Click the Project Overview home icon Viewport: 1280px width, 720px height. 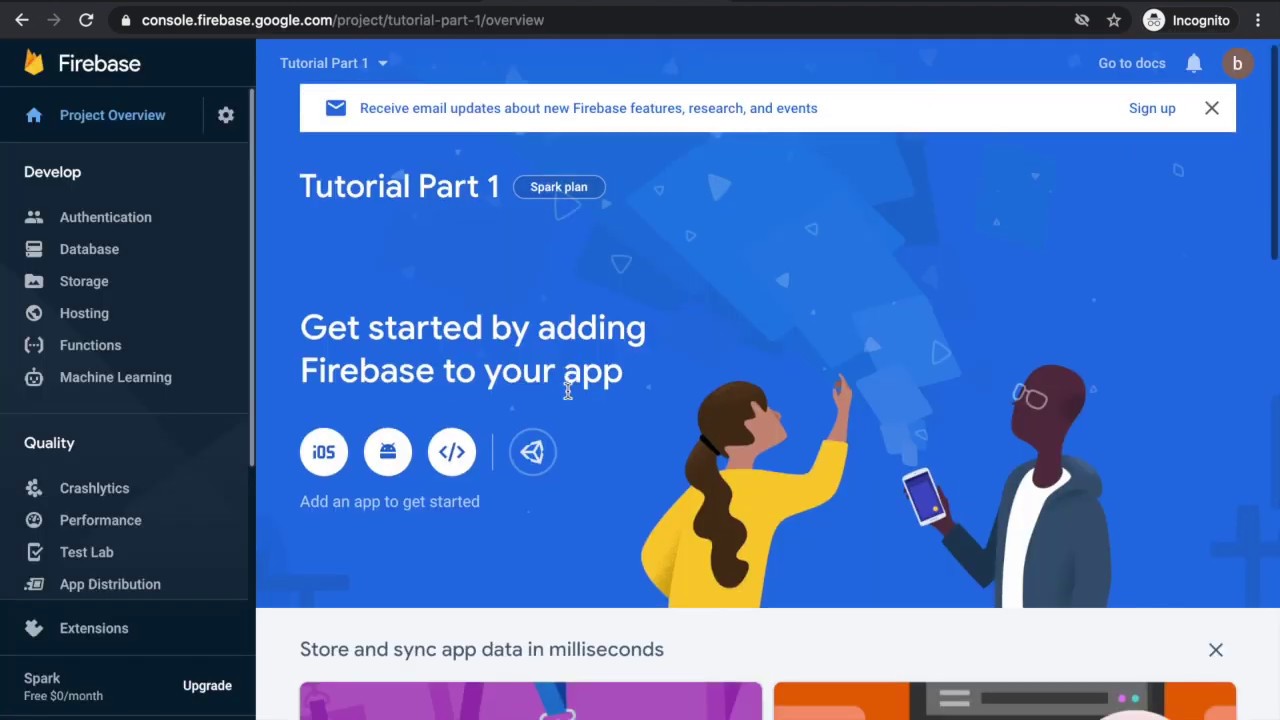(34, 115)
